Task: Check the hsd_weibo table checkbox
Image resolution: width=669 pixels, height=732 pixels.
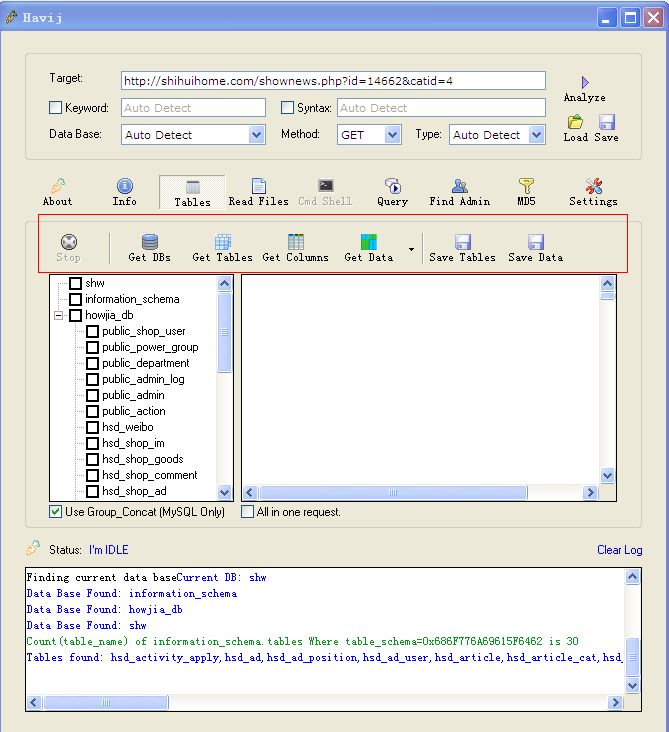Action: point(92,427)
